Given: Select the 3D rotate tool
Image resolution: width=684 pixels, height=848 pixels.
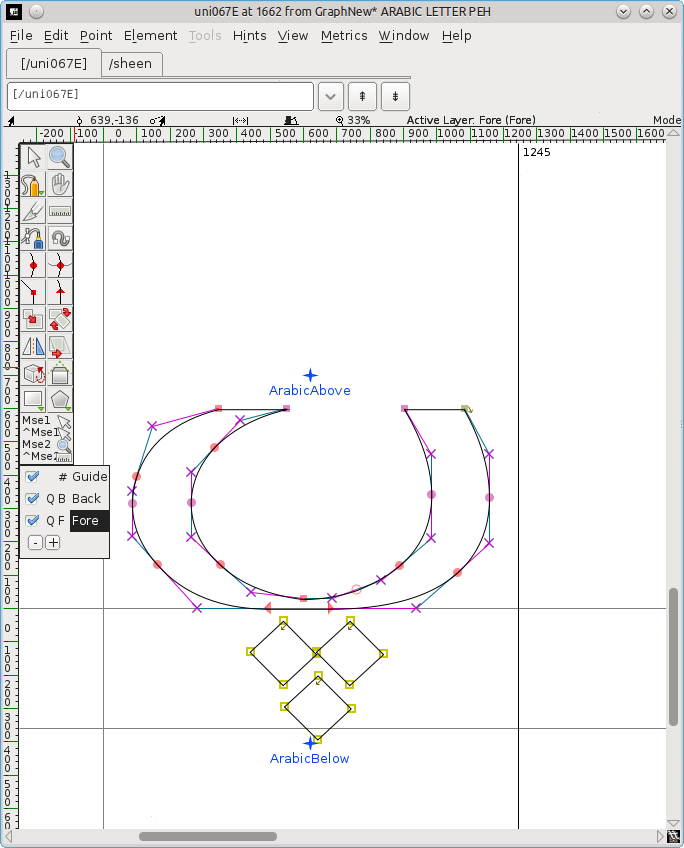Looking at the screenshot, I should [x=33, y=374].
